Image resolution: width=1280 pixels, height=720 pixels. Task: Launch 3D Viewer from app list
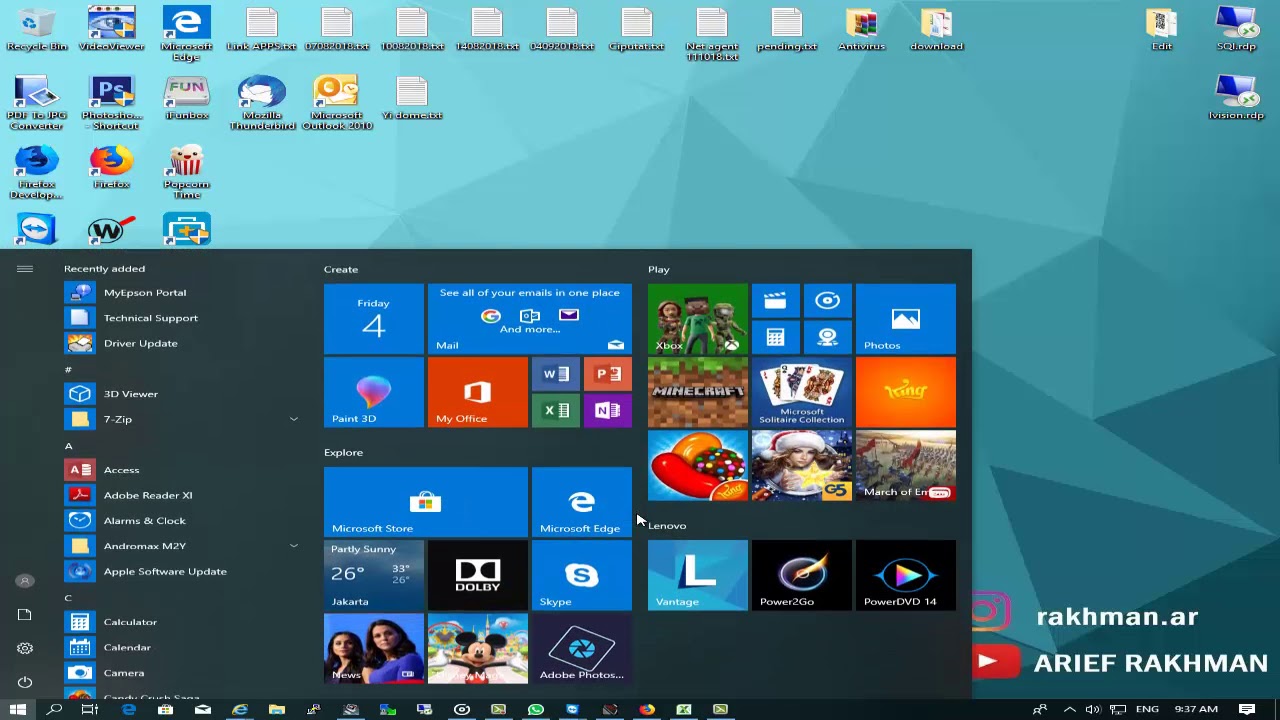(184, 394)
